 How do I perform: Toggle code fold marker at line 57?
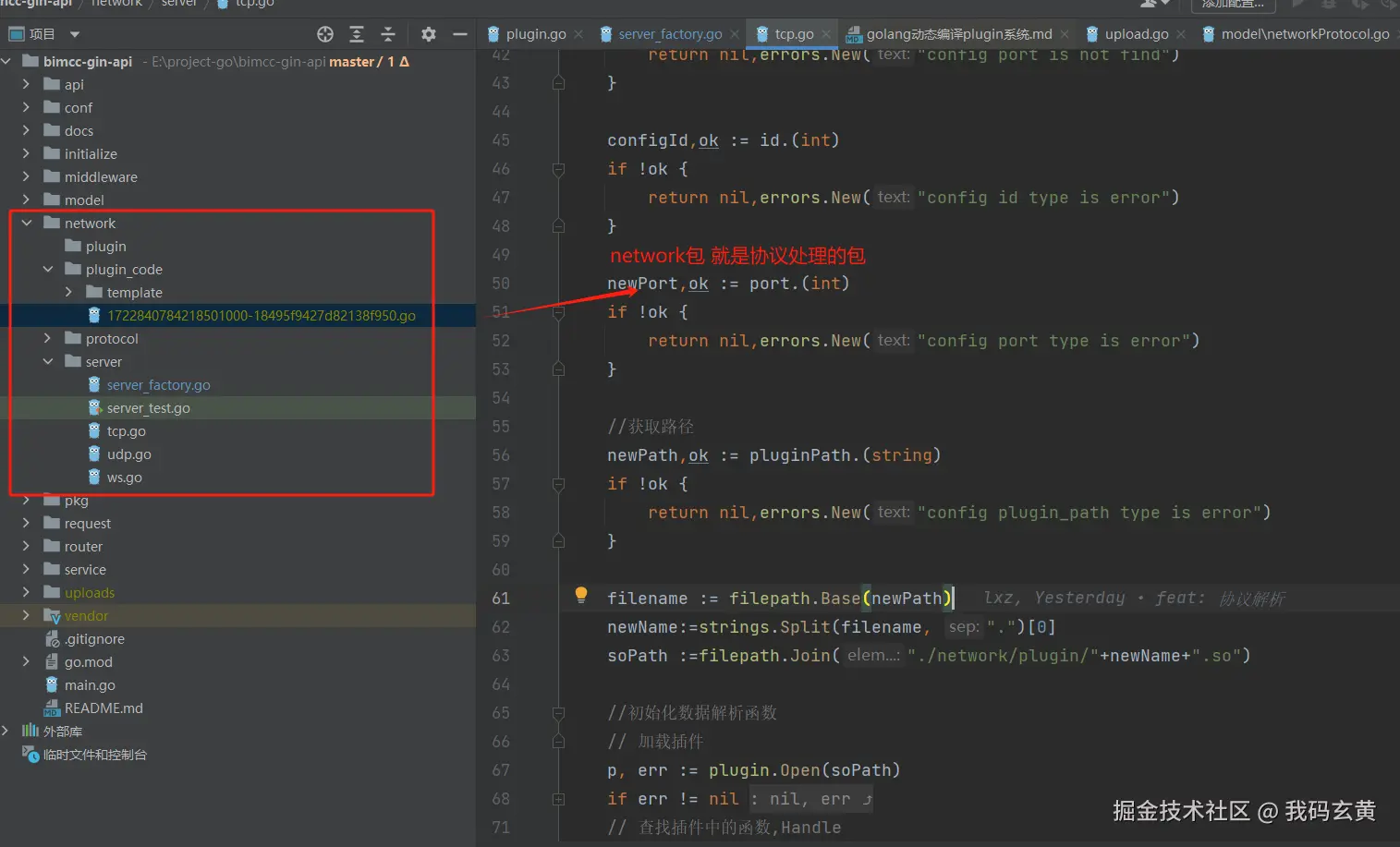click(558, 484)
